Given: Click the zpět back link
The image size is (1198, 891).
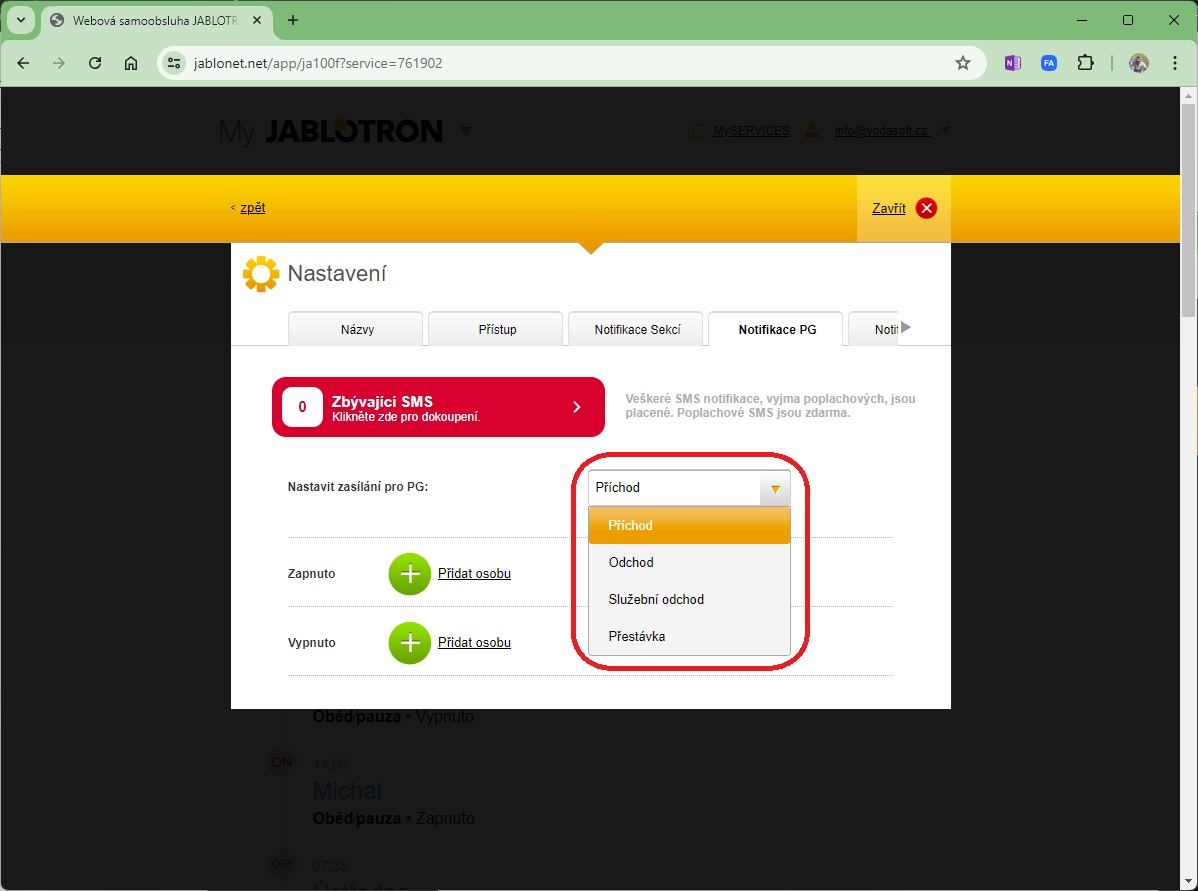Looking at the screenshot, I should [252, 208].
